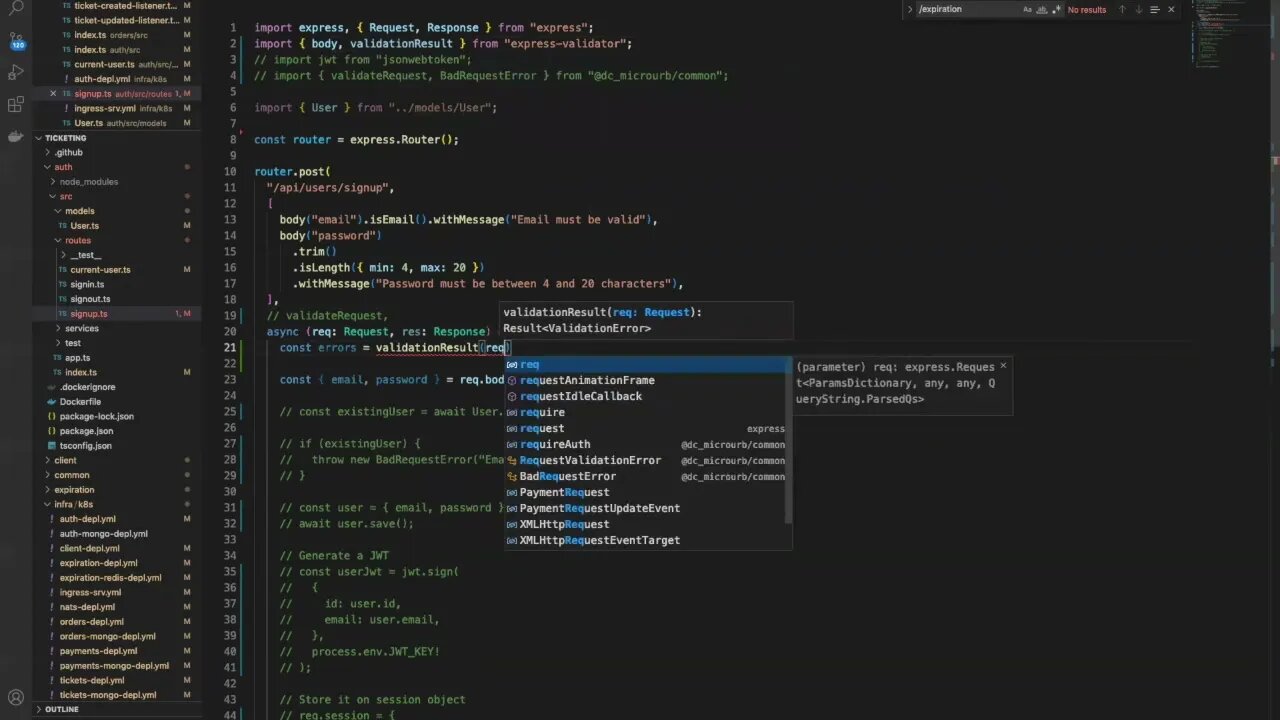Select requestIdleCallback suggestion
The width and height of the screenshot is (1280, 720).
point(646,396)
